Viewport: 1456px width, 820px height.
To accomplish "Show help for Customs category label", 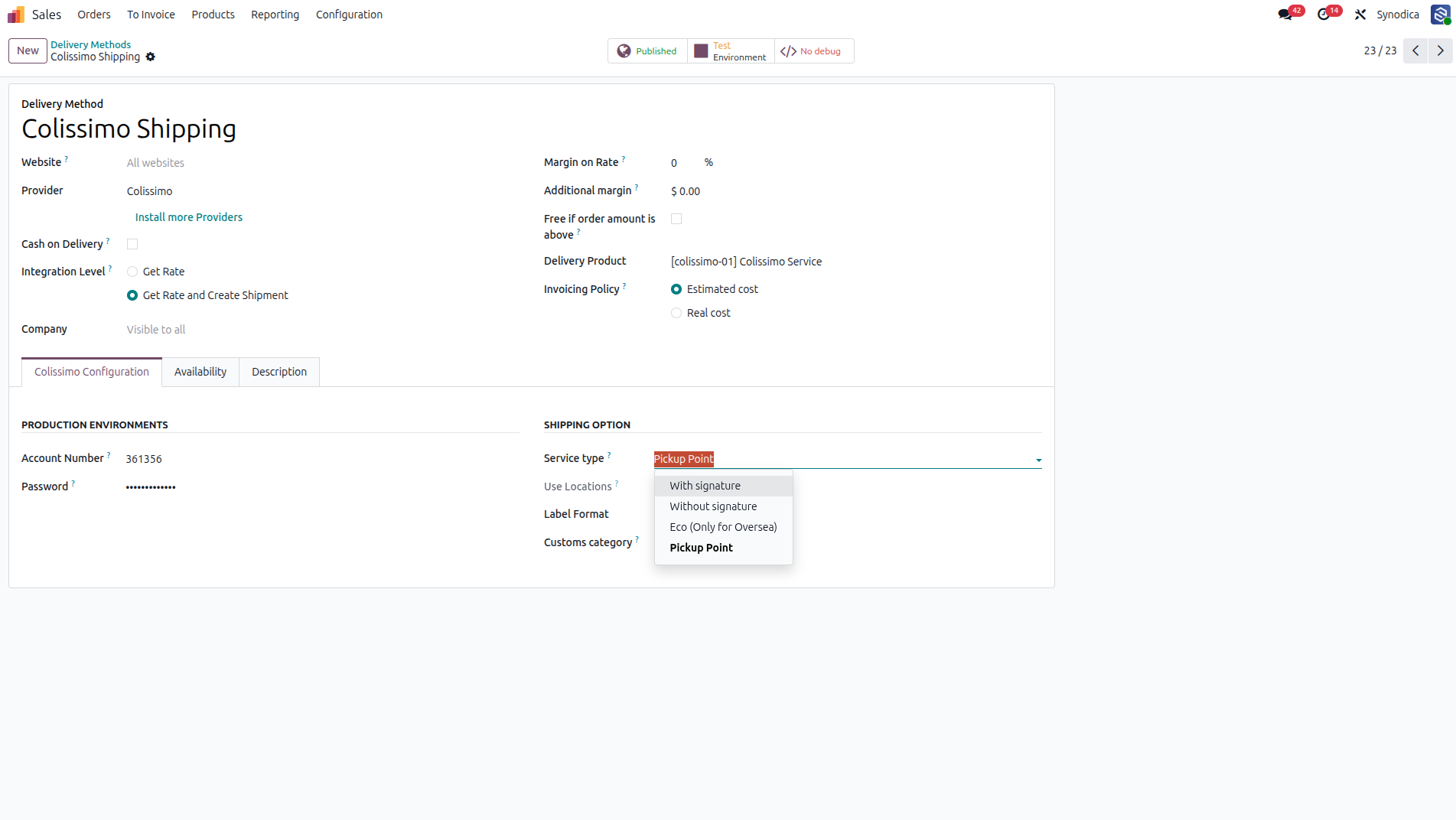I will click(x=637, y=539).
